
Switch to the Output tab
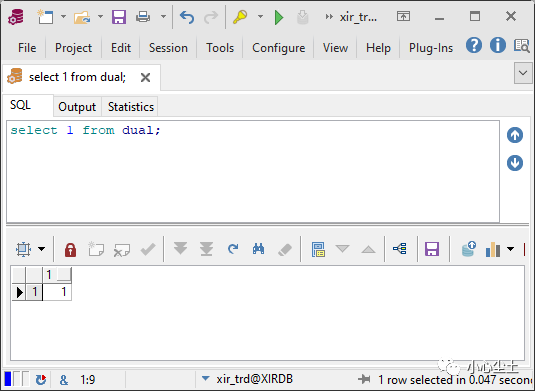77,107
